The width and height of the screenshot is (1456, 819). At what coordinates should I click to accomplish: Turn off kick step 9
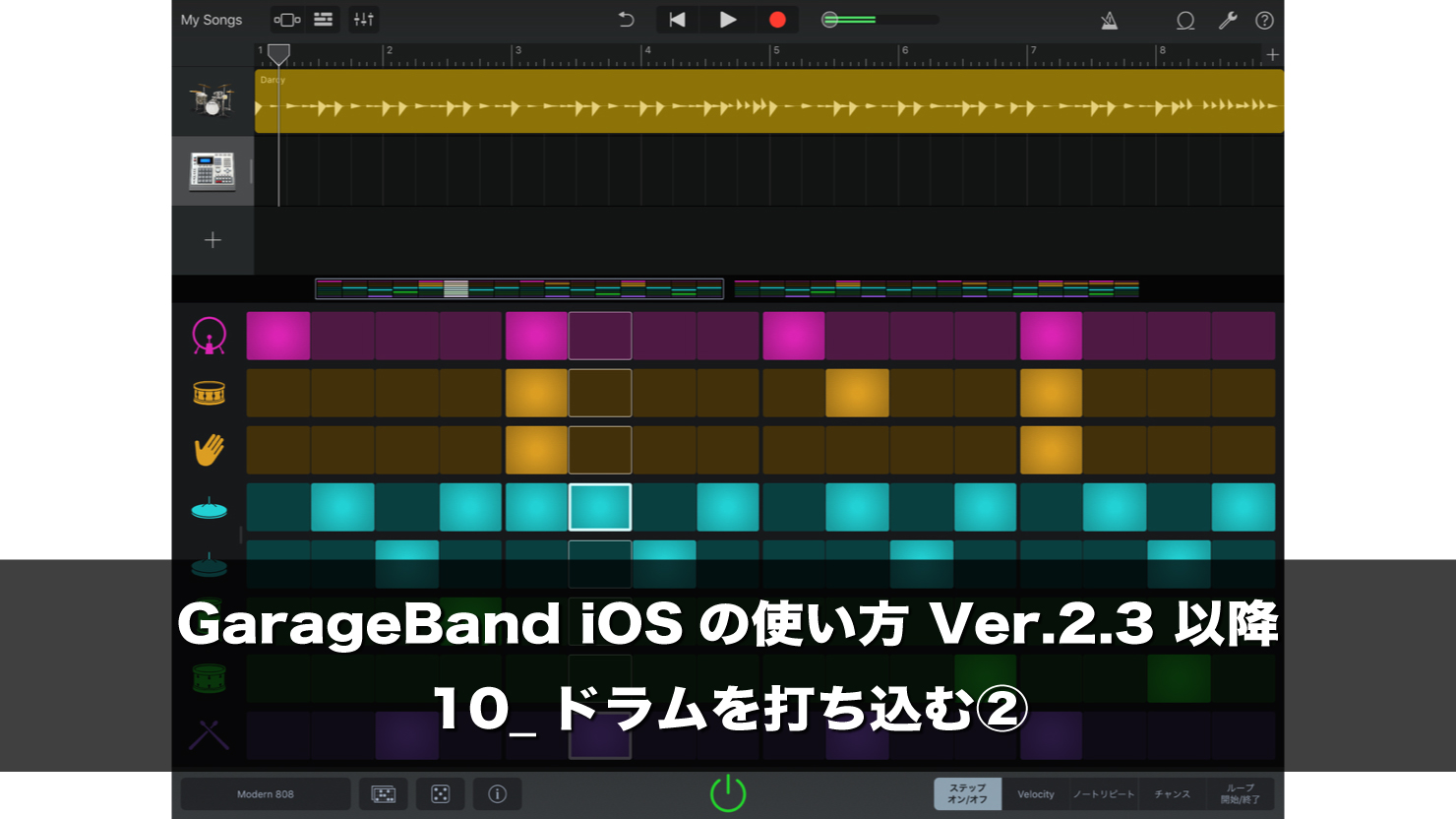[x=793, y=336]
